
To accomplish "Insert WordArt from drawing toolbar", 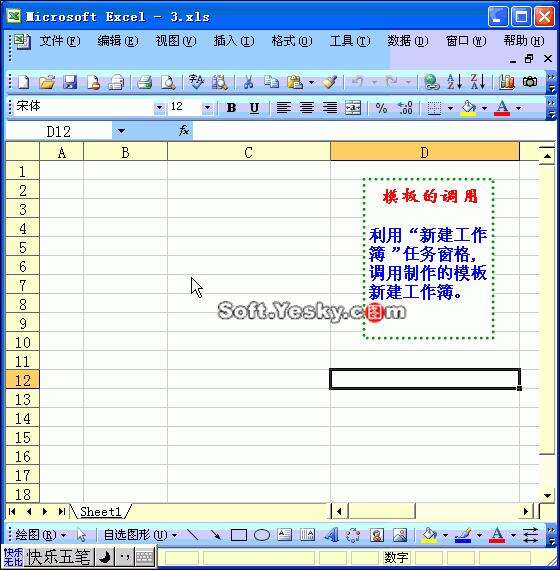I will pos(331,535).
